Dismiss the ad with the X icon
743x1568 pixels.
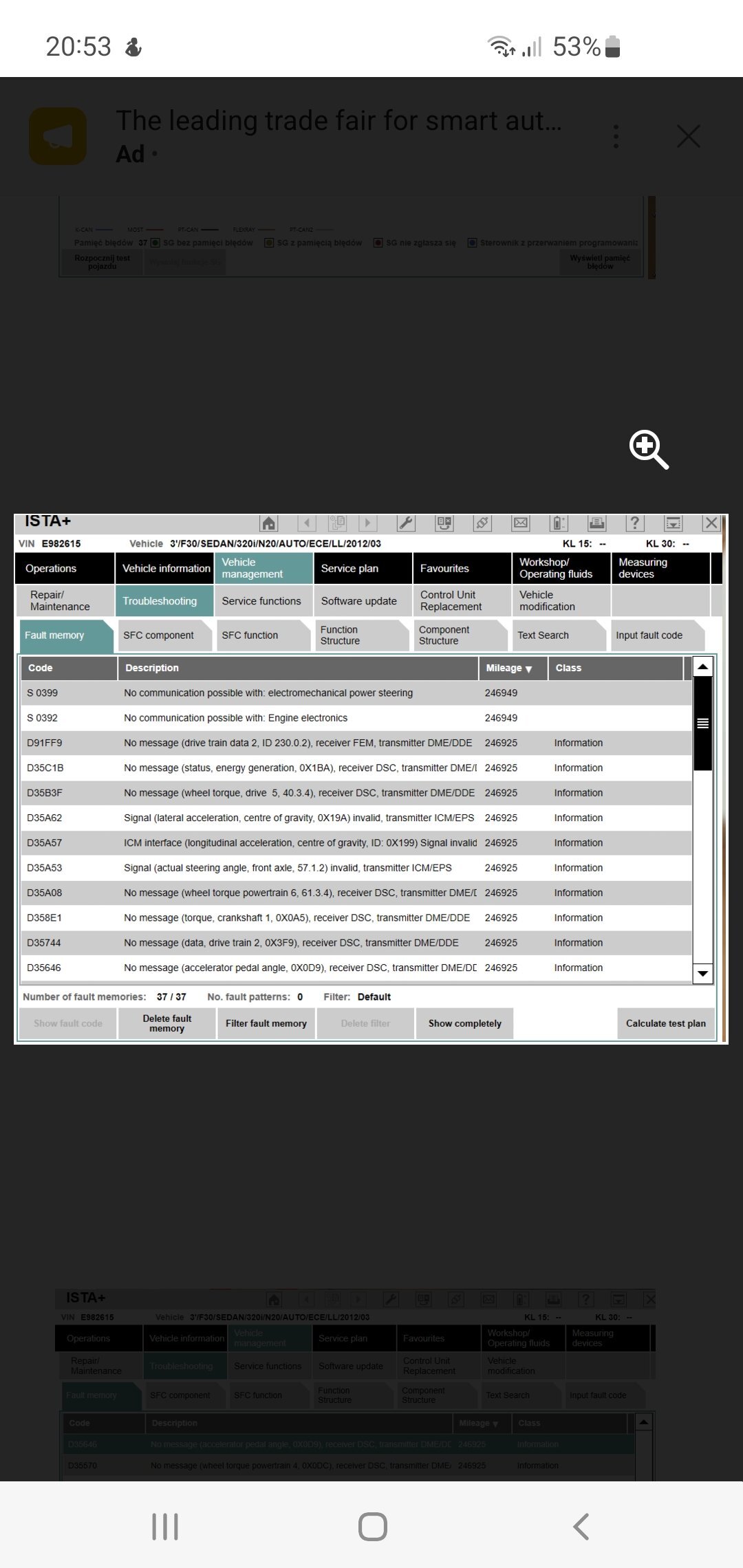tap(689, 136)
